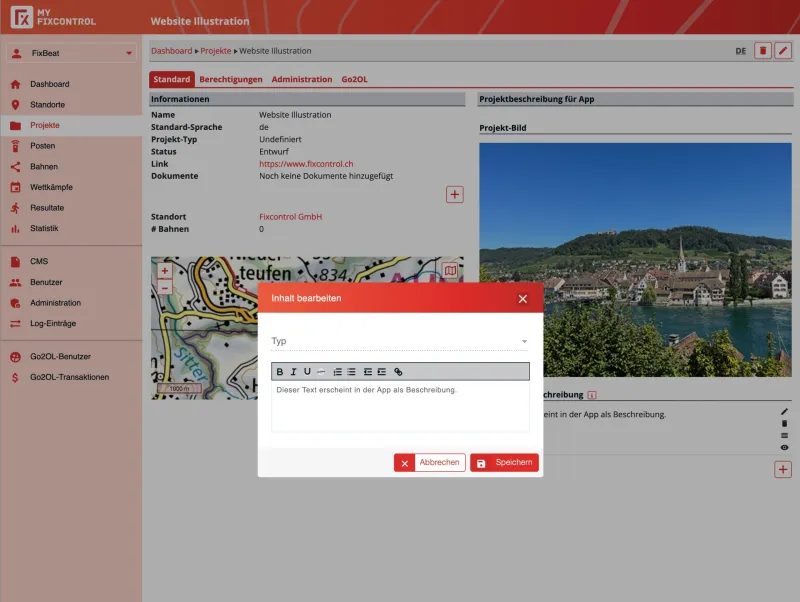The width and height of the screenshot is (800, 602).
Task: Toggle bold formatting in the editor
Action: pyautogui.click(x=280, y=372)
